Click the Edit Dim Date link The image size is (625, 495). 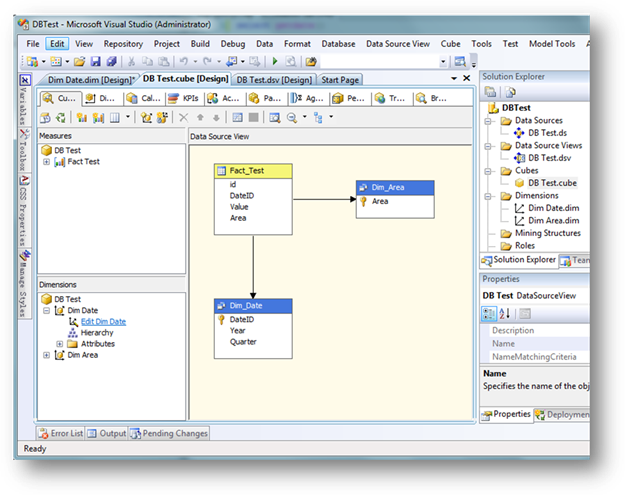[x=103, y=322]
